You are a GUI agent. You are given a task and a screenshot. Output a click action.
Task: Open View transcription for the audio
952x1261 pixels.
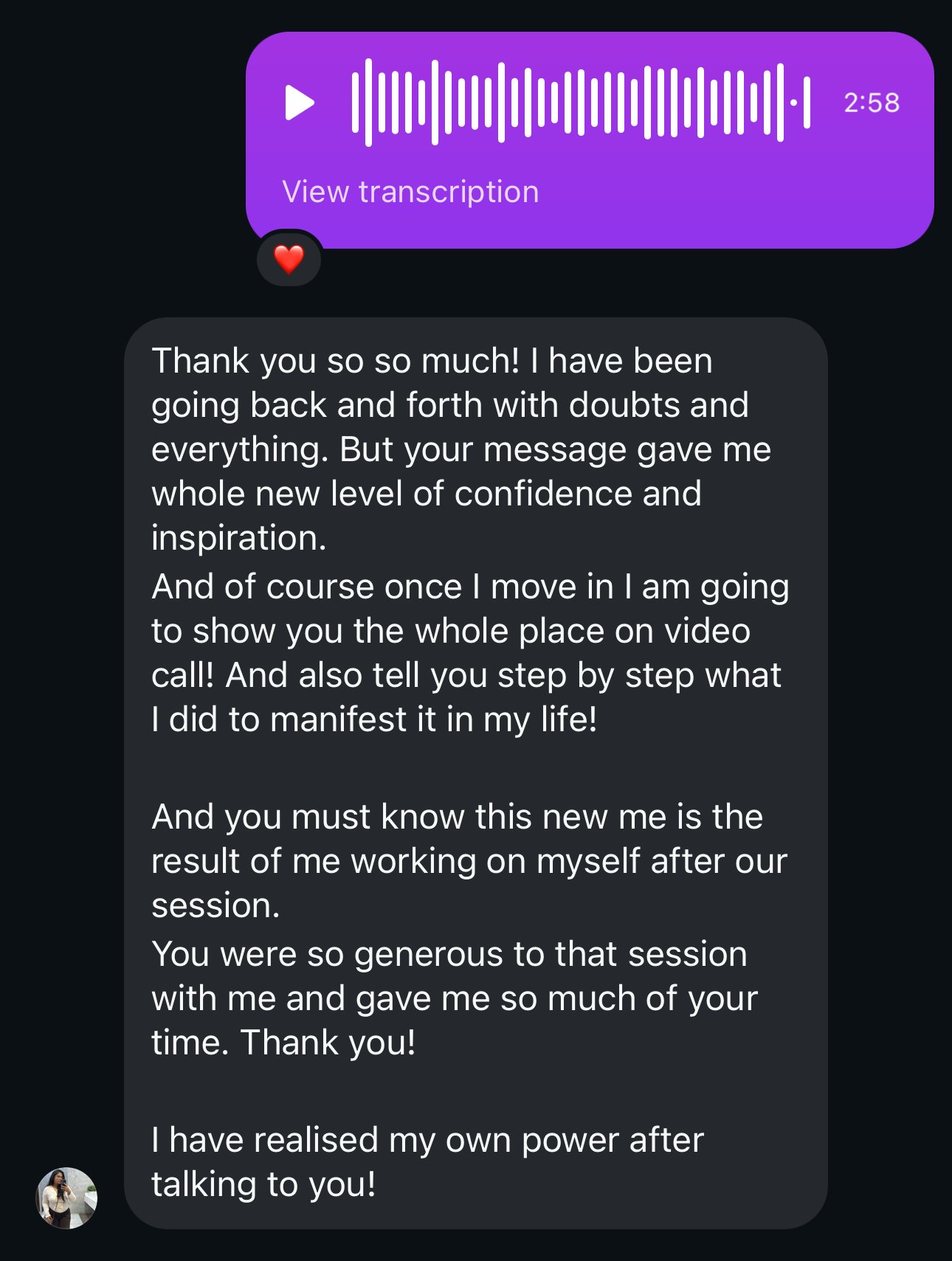tap(410, 192)
